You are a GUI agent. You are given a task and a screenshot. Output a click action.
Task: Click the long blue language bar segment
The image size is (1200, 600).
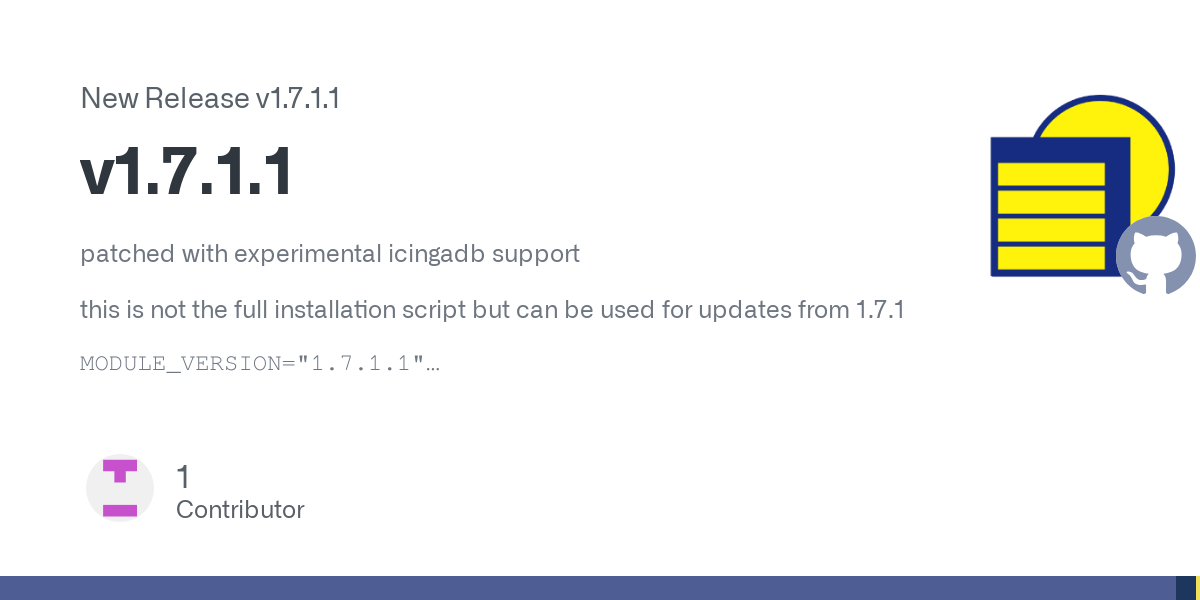click(x=588, y=588)
